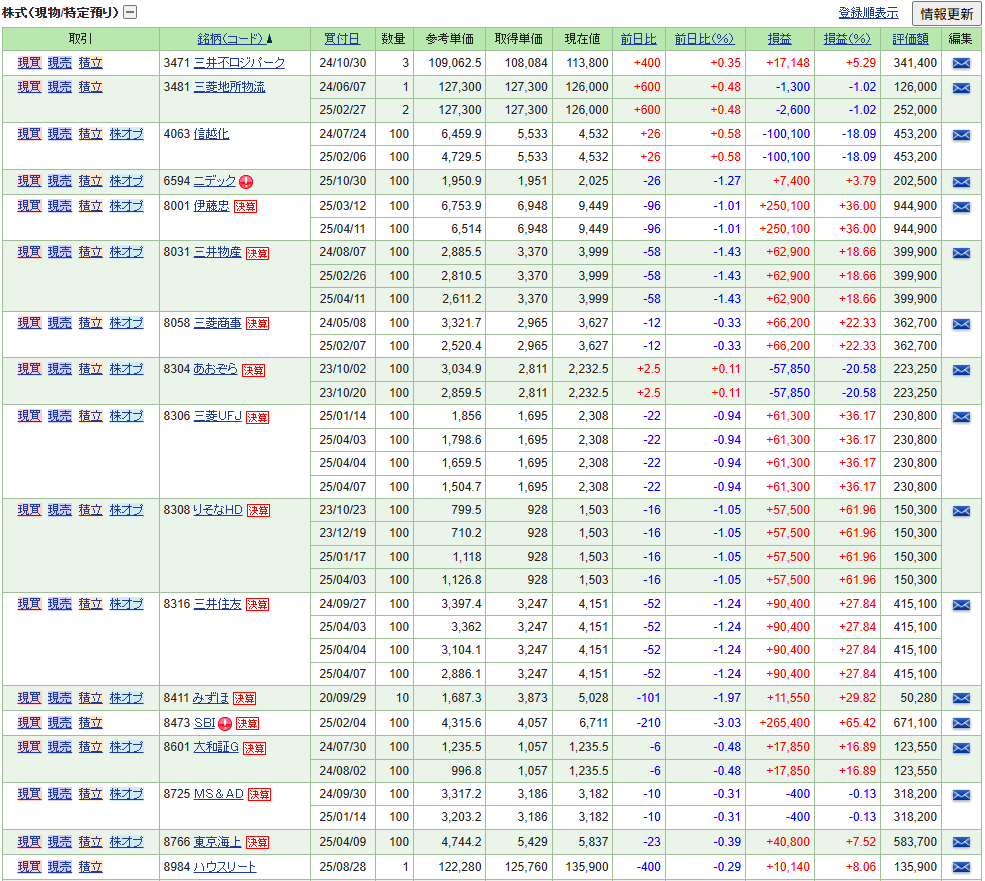This screenshot has height=881, width=985.
Task: Select the envelope icon in the ニデック row
Action: (x=961, y=182)
